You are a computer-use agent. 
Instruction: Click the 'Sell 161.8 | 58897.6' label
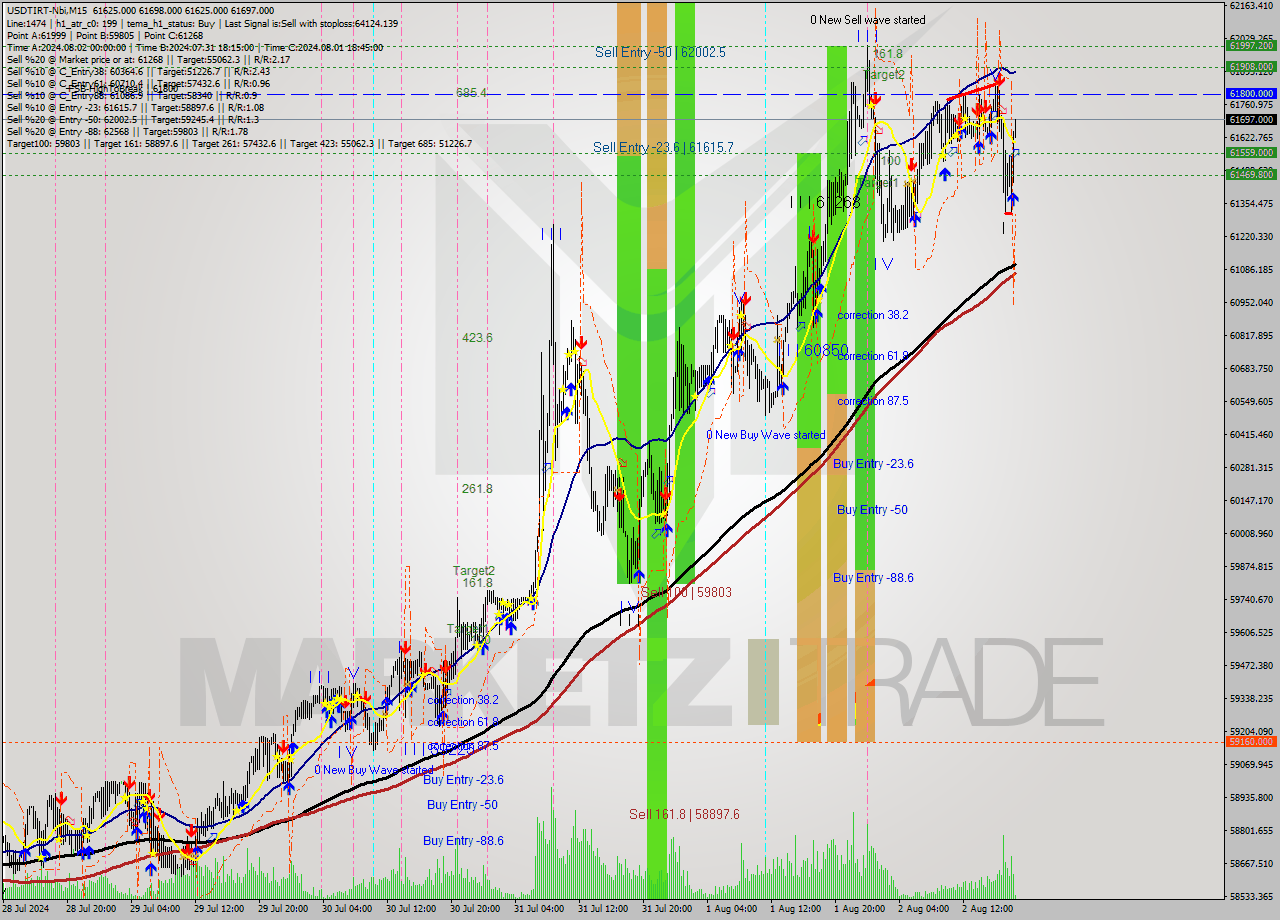tap(684, 814)
